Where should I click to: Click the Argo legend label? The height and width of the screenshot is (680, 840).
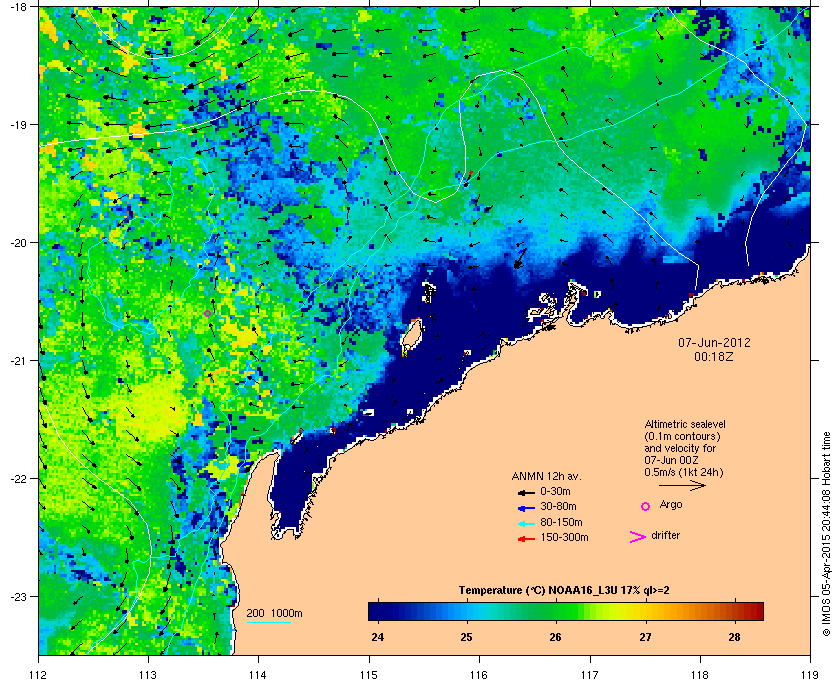[x=671, y=505]
